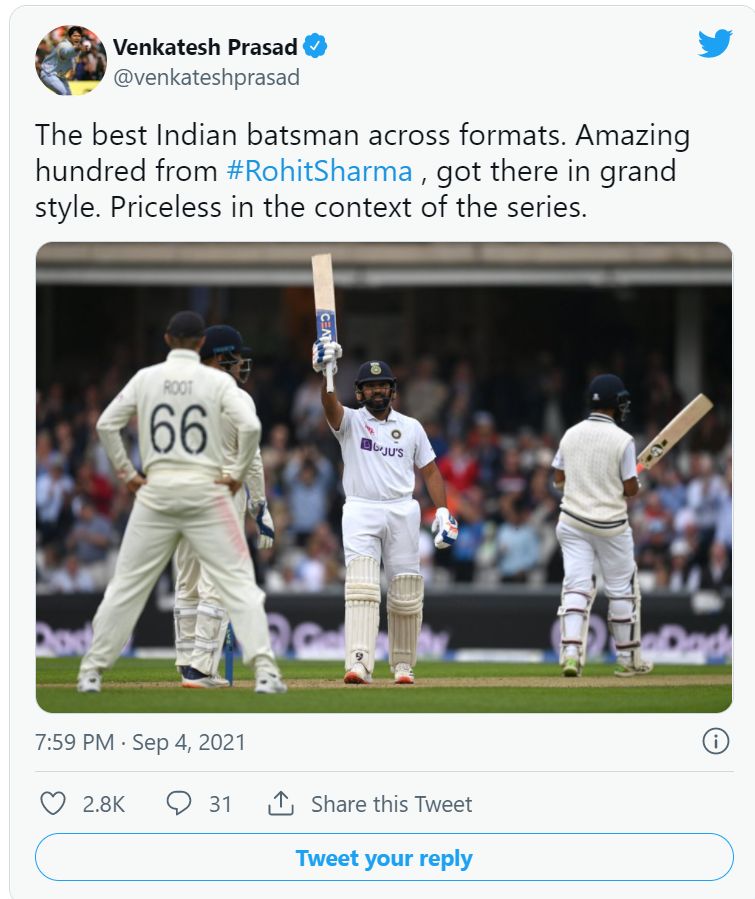This screenshot has height=899, width=755.
Task: Click the Twitter bird logo
Action: [x=714, y=44]
